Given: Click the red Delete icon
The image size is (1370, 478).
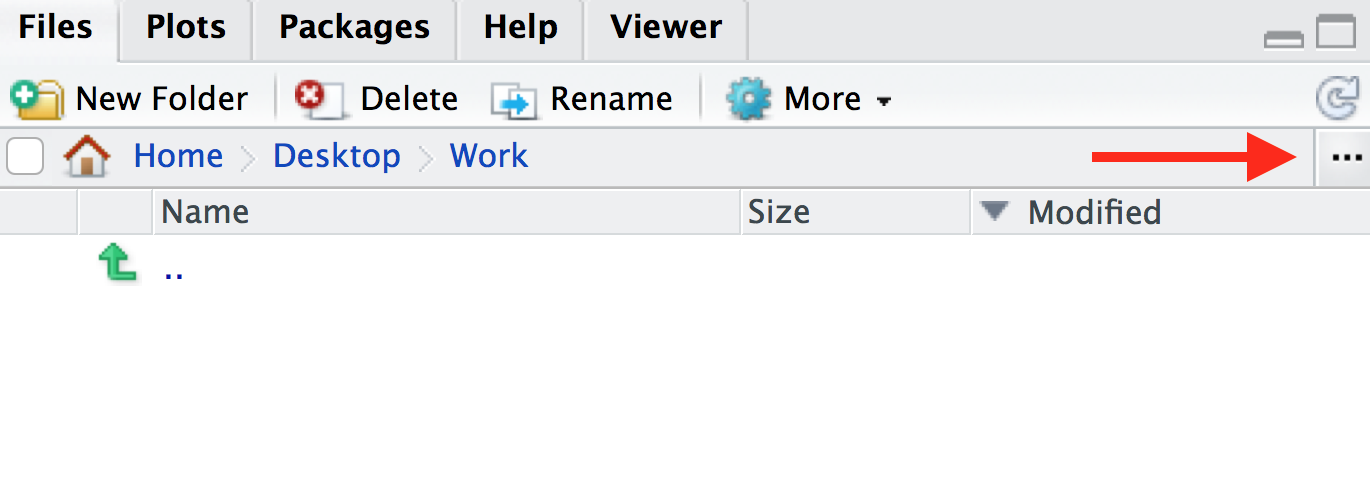Looking at the screenshot, I should 318,99.
